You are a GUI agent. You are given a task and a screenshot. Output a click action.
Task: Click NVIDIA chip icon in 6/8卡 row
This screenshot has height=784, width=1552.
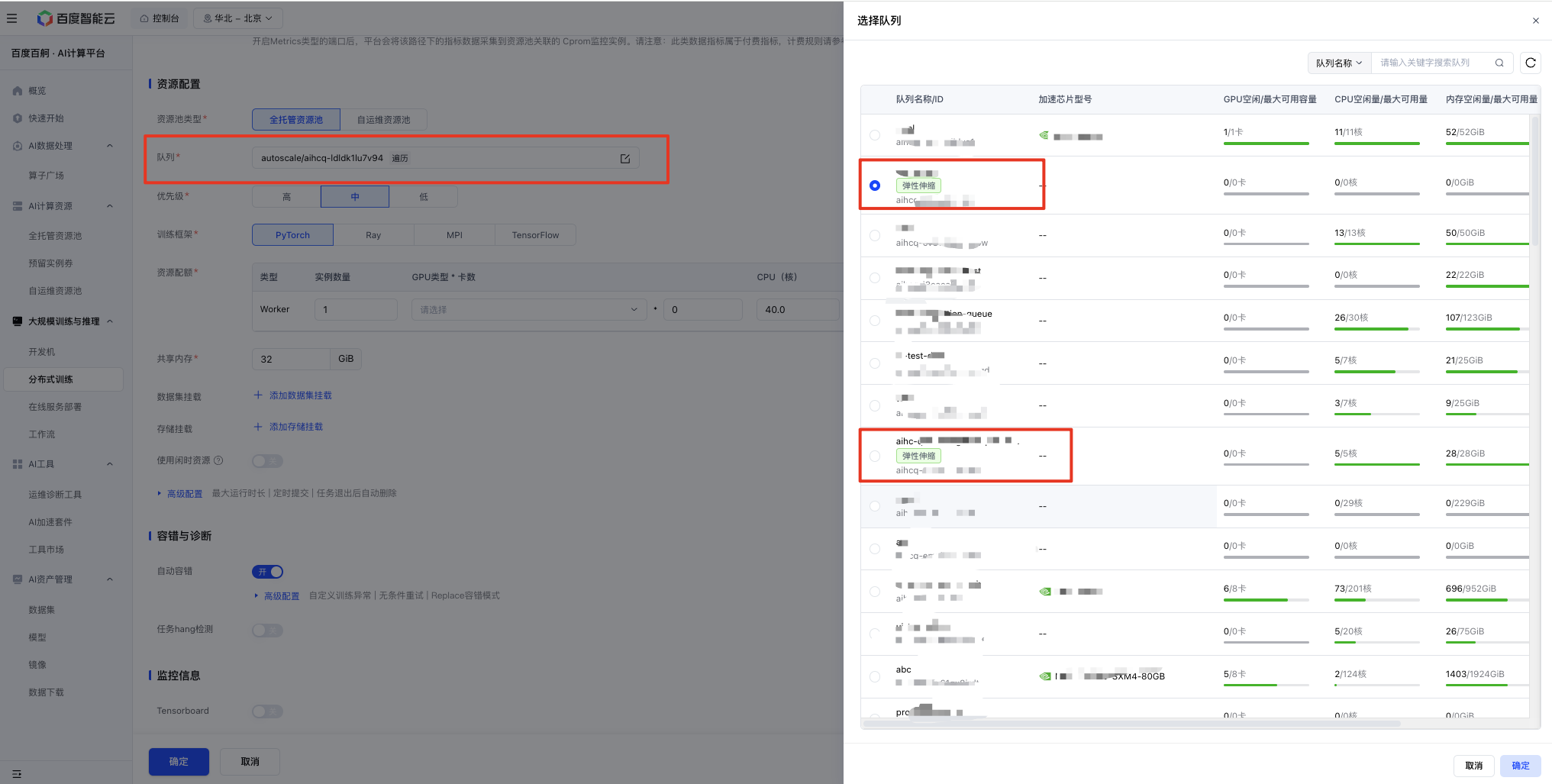pyautogui.click(x=1045, y=592)
